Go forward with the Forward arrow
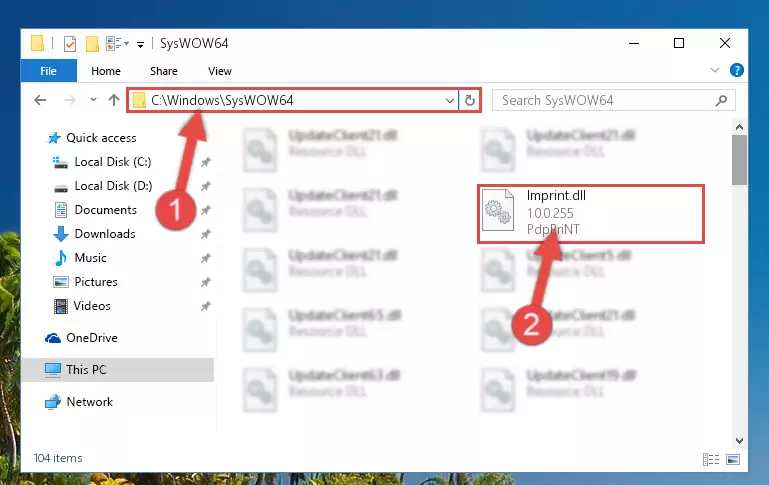This screenshot has width=769, height=485. [70, 100]
